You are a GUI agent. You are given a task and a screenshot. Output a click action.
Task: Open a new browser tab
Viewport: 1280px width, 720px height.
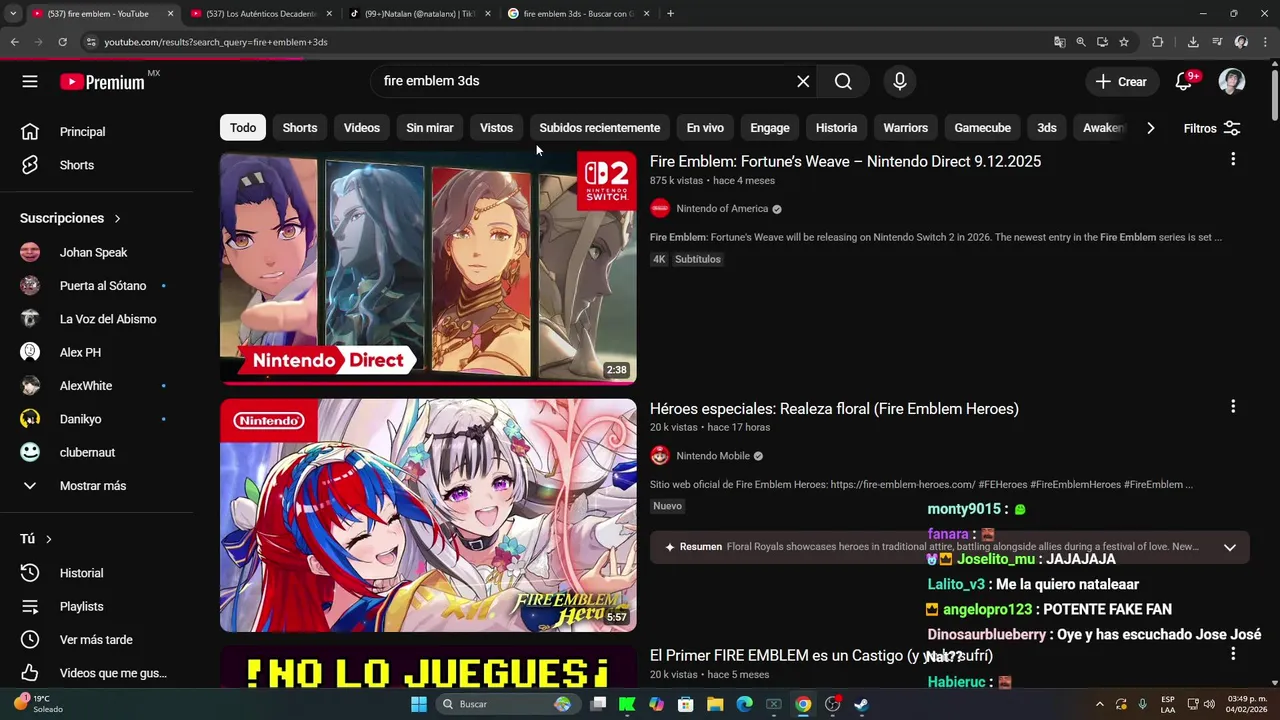670,14
